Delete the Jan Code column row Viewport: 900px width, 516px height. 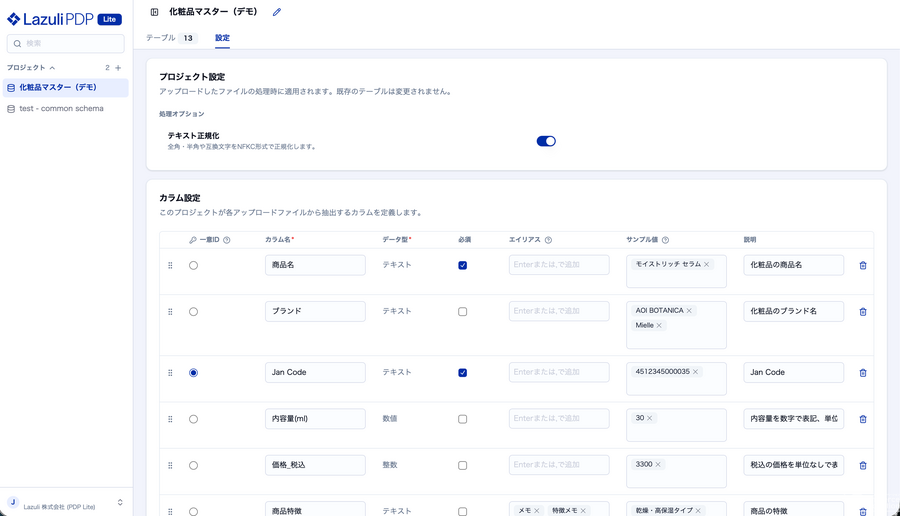coord(863,373)
